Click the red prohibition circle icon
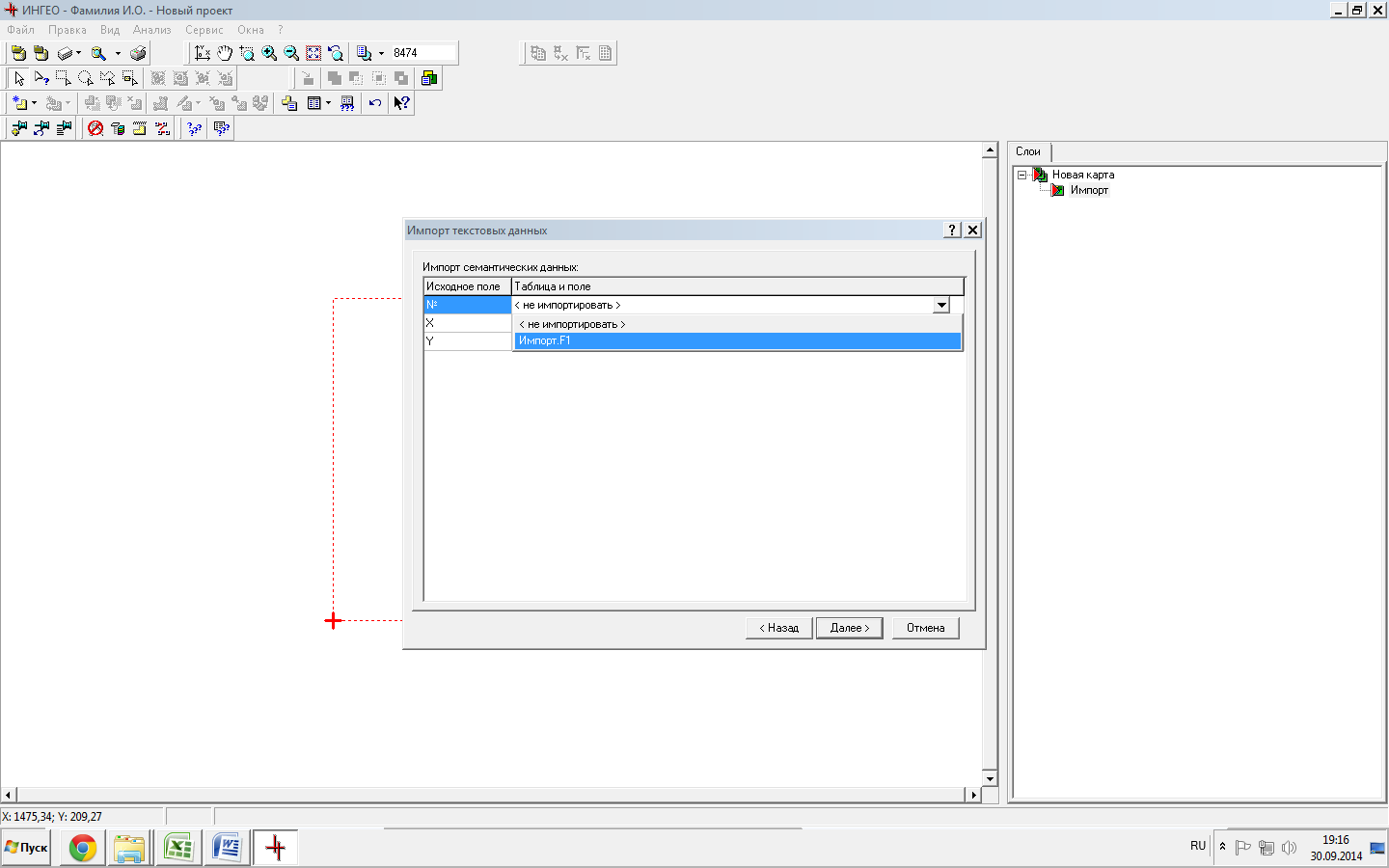 pyautogui.click(x=95, y=128)
